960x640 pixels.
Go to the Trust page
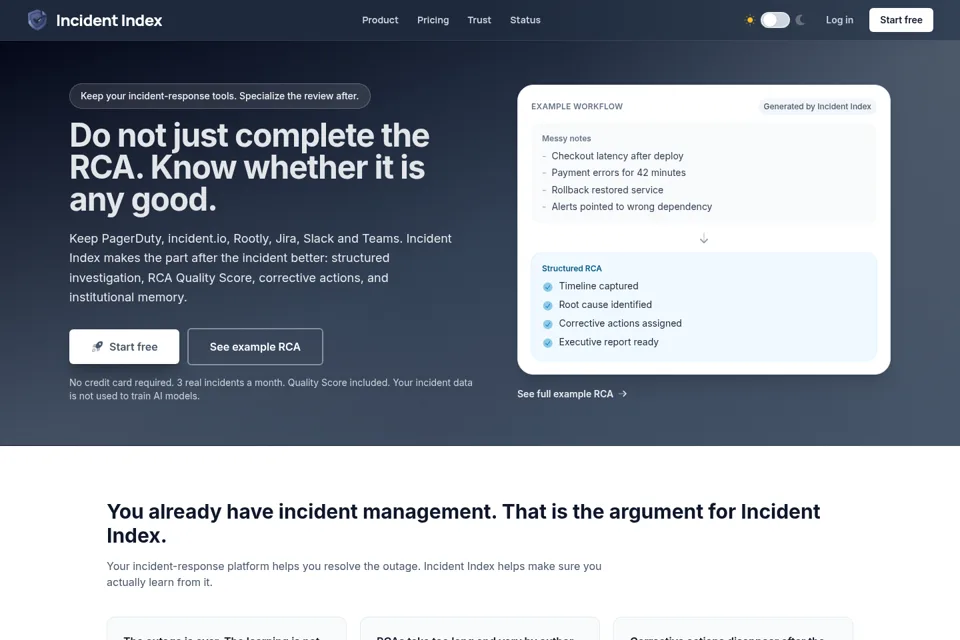tap(479, 20)
